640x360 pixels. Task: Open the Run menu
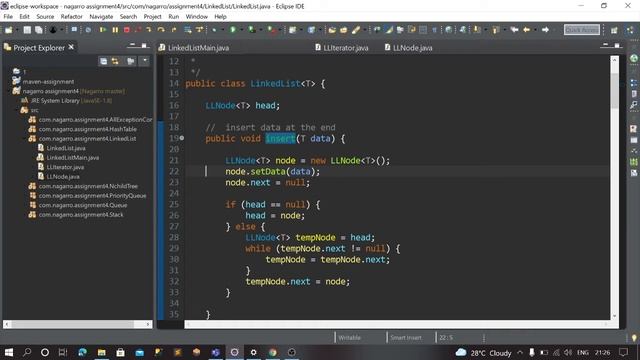tap(173, 17)
